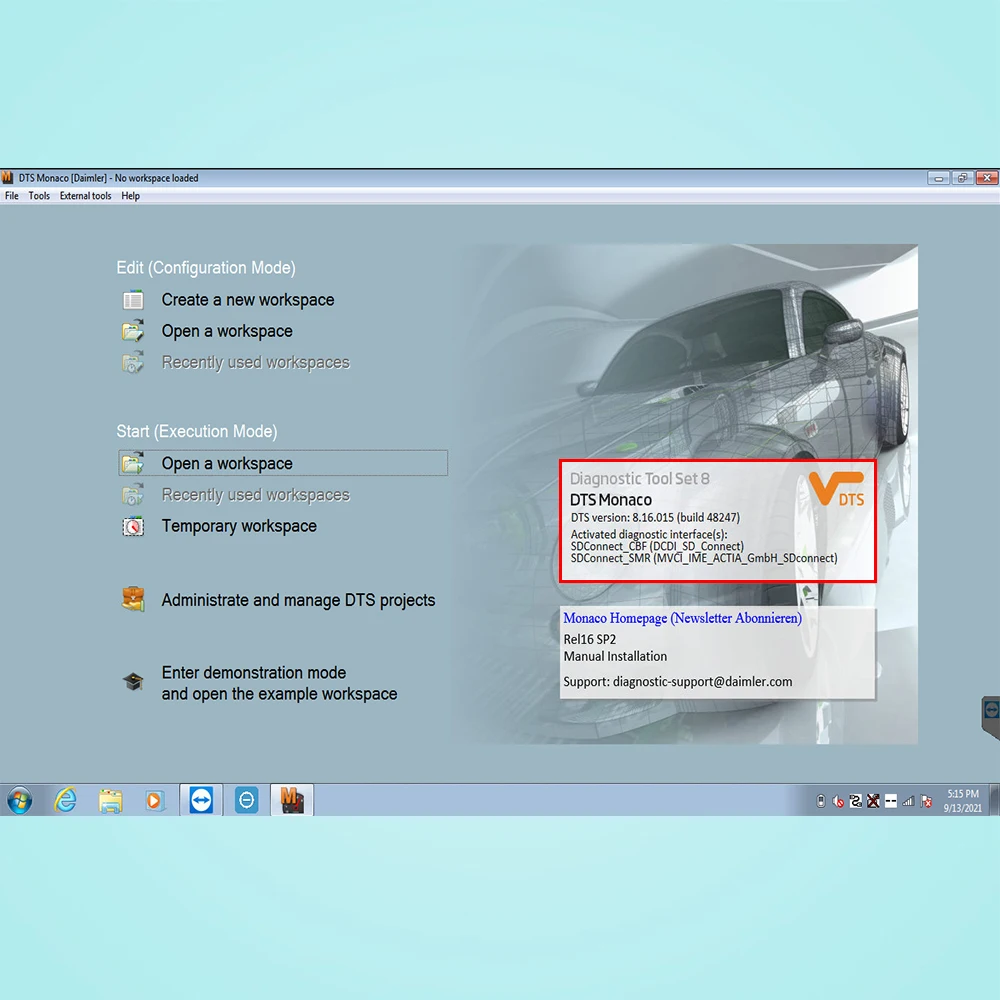Click the orange DTS logo
The width and height of the screenshot is (1000, 1000).
837,489
